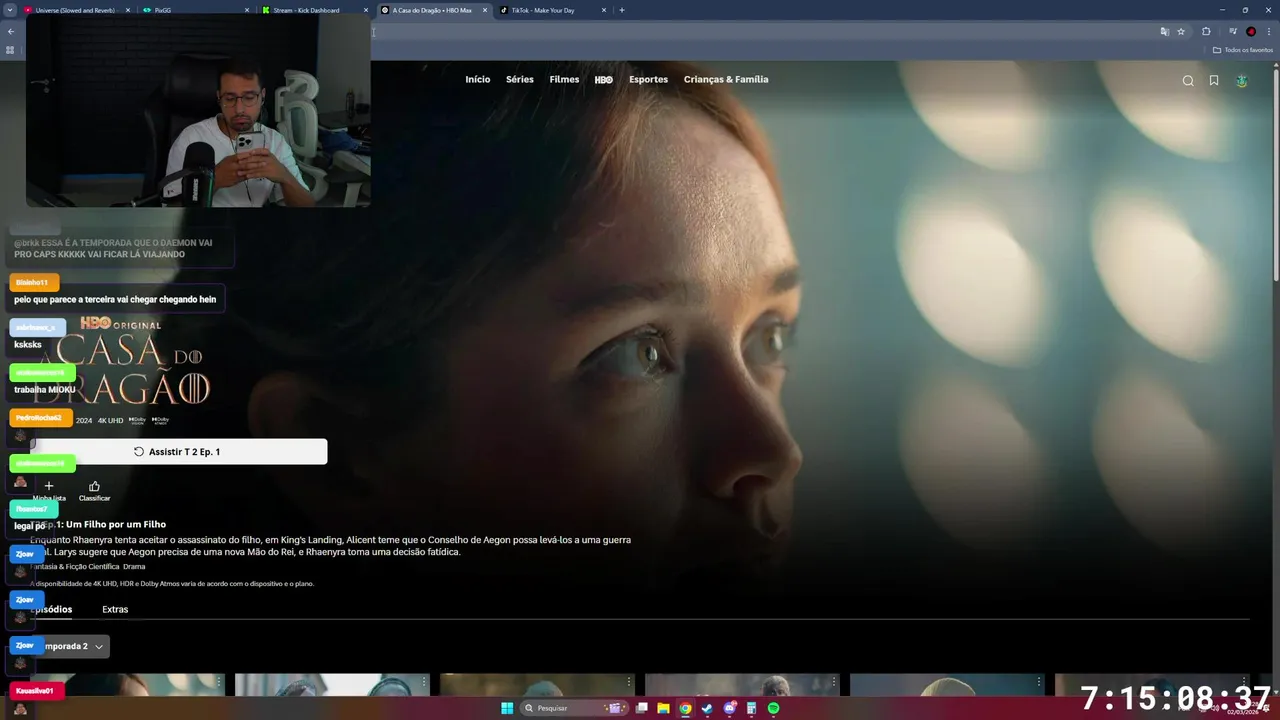The width and height of the screenshot is (1280, 720).
Task: Click the Chrome translate page icon
Action: (1164, 32)
